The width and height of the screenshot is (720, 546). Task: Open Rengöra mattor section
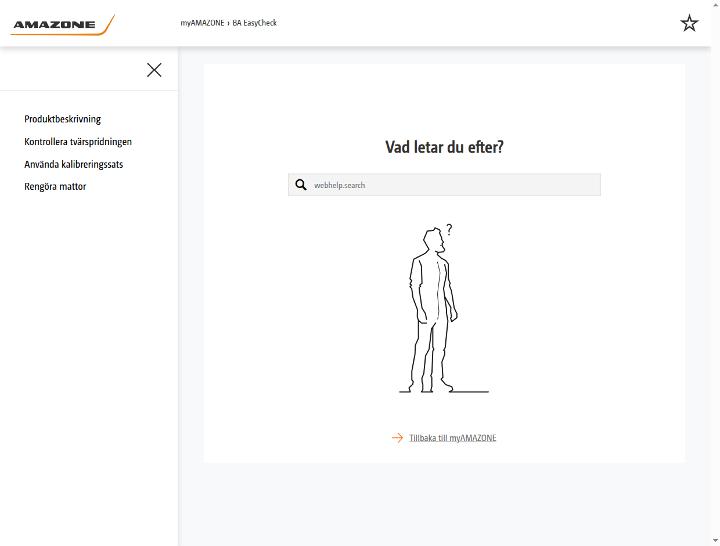55,186
